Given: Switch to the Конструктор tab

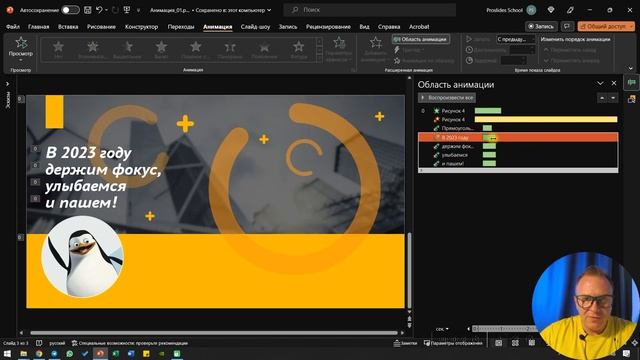Looking at the screenshot, I should [x=141, y=27].
